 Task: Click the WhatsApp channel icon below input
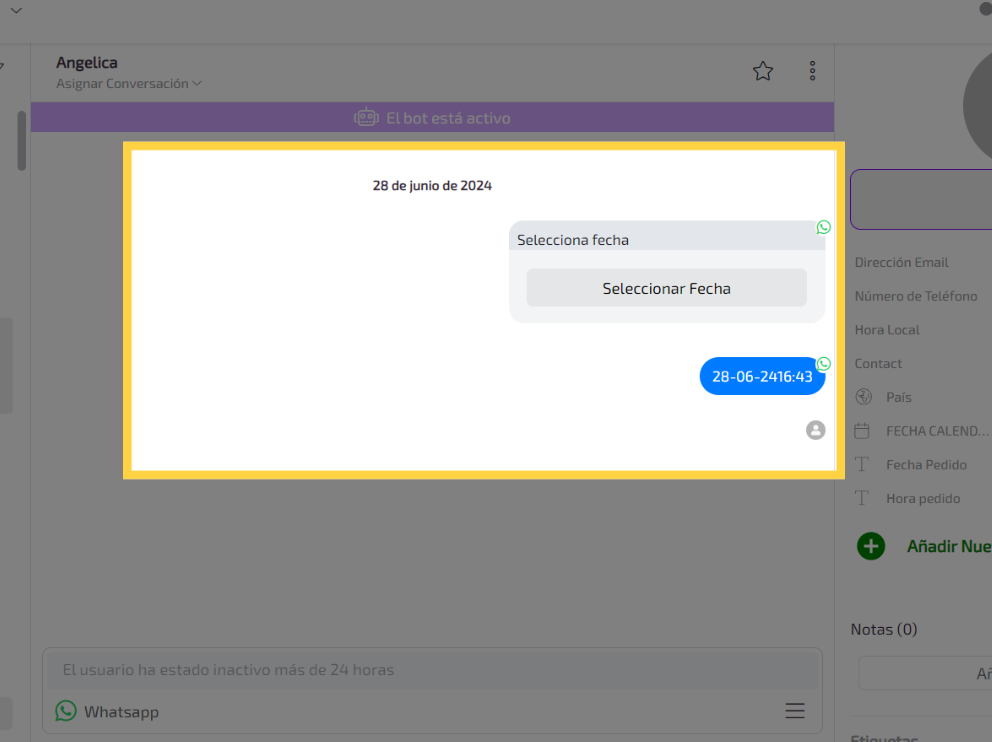pos(66,711)
